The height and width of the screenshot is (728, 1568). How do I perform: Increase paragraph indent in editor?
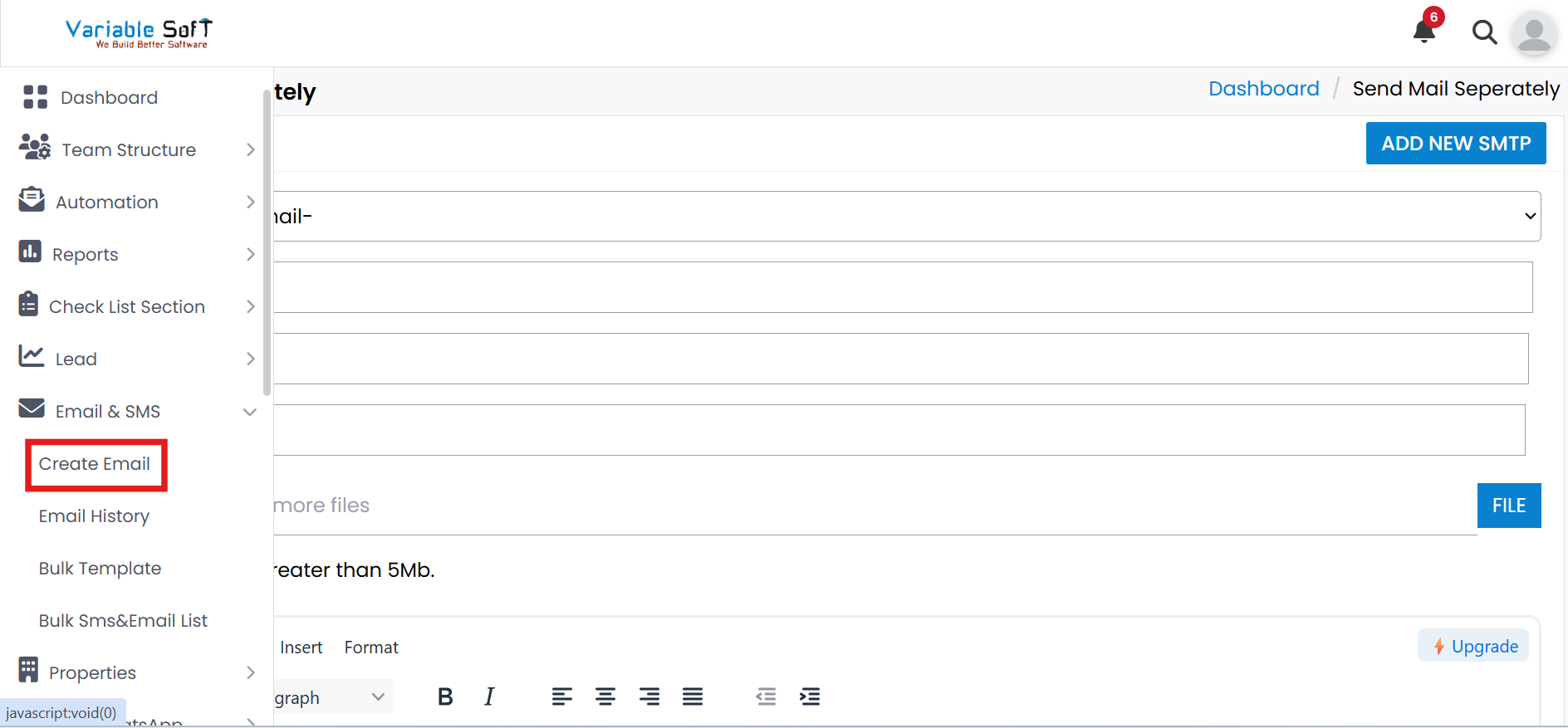[x=810, y=696]
